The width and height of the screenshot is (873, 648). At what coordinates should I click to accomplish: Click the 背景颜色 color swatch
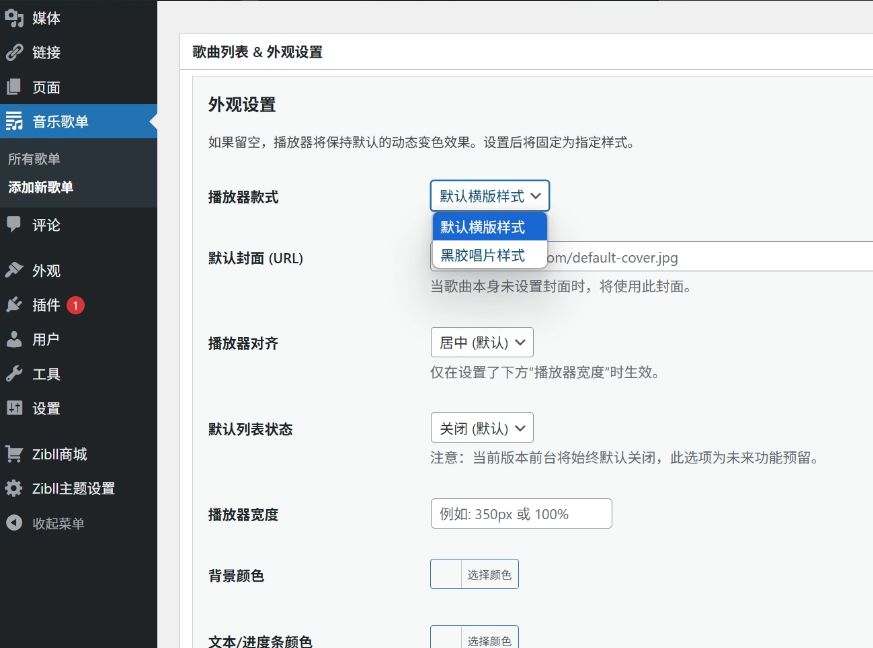point(446,574)
